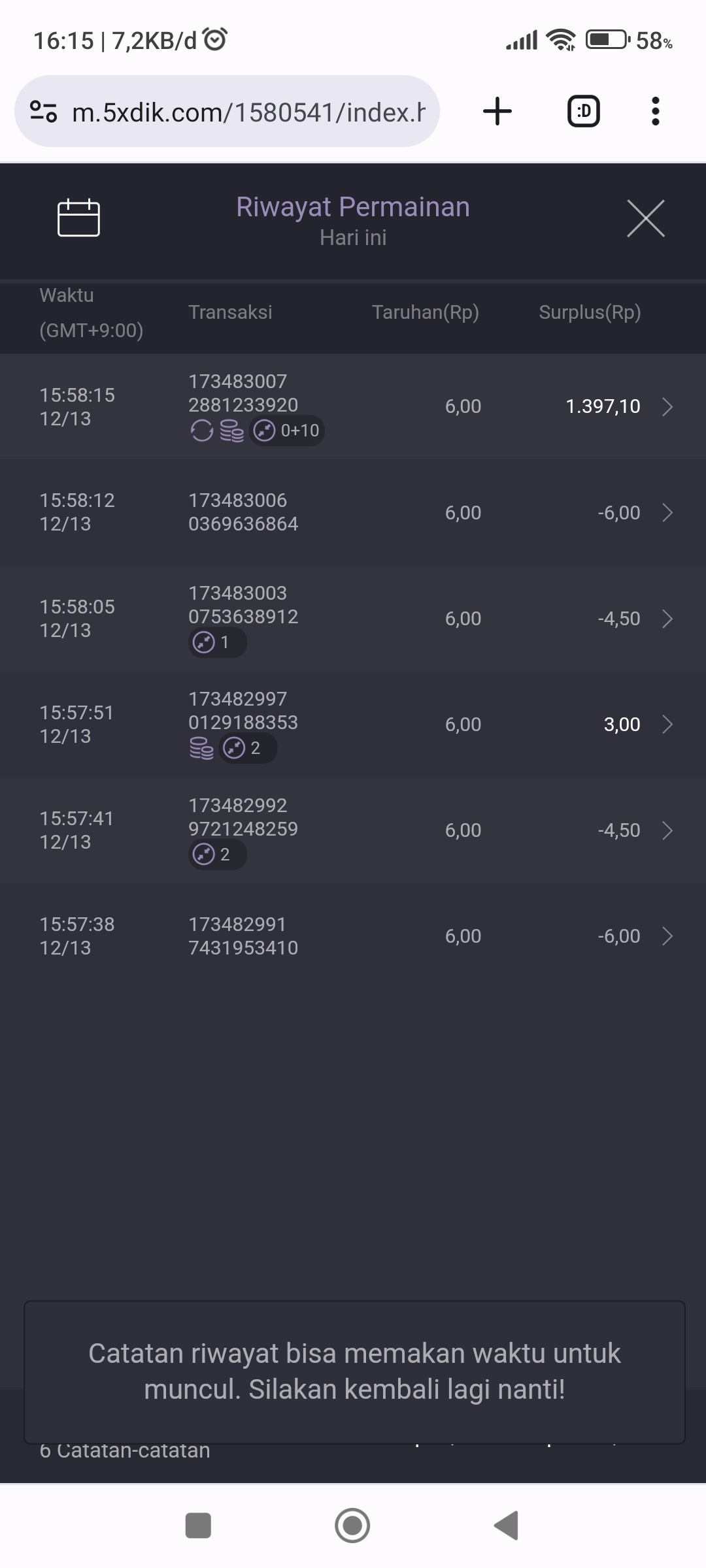Click the coins icon on 15:57:51 row

pos(201,748)
